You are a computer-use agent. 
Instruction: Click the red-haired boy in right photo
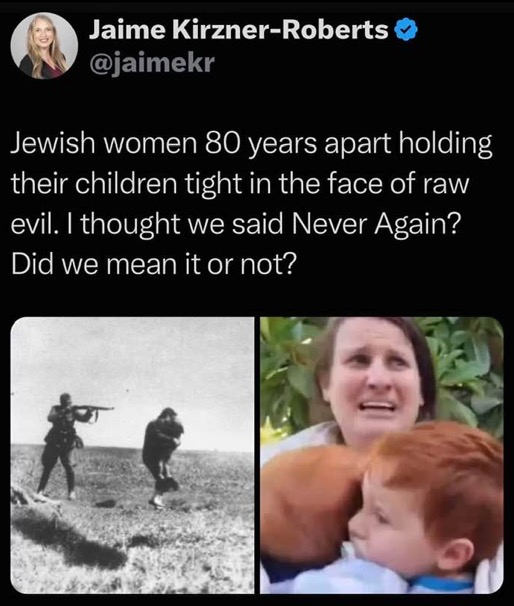tap(427, 510)
